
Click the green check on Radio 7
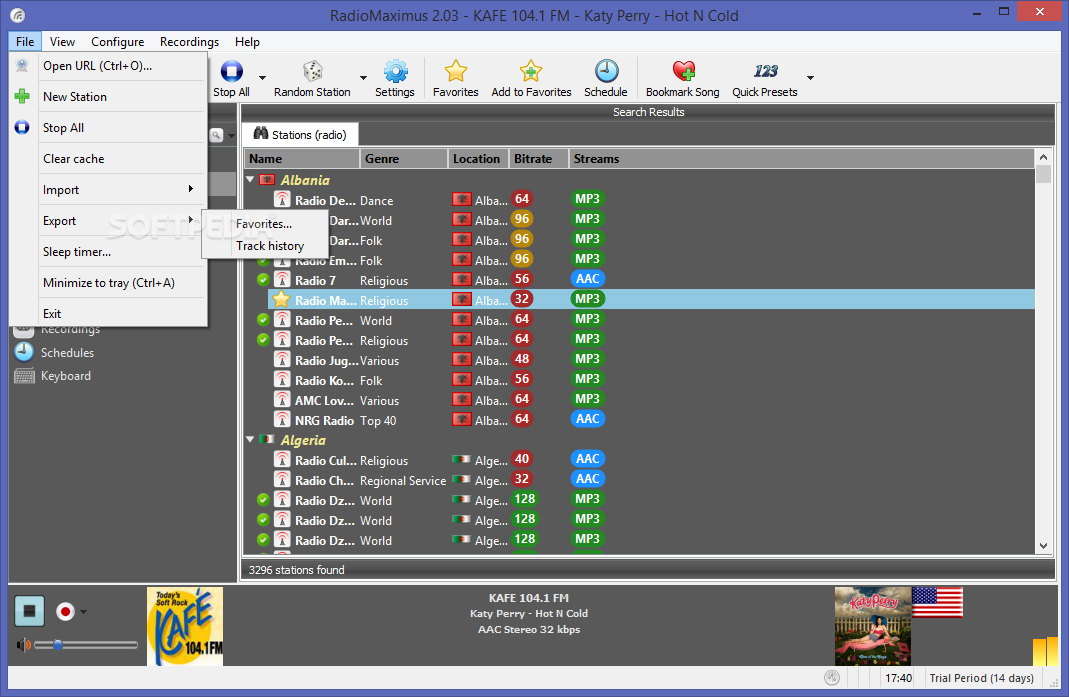coord(262,280)
